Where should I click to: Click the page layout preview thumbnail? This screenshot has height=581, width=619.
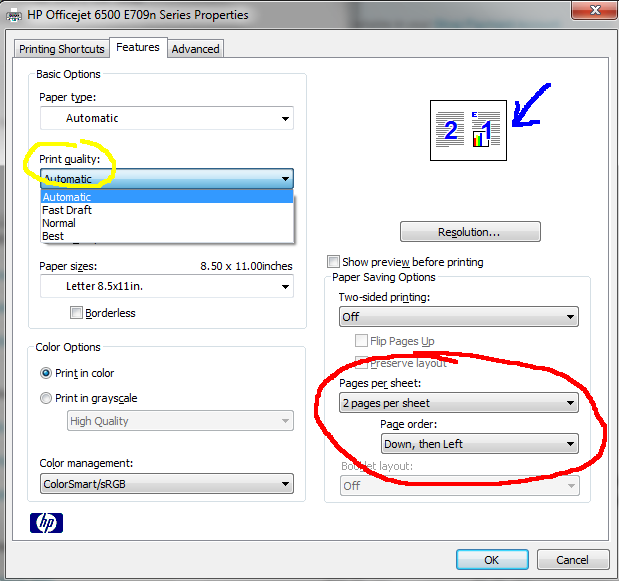pyautogui.click(x=468, y=130)
